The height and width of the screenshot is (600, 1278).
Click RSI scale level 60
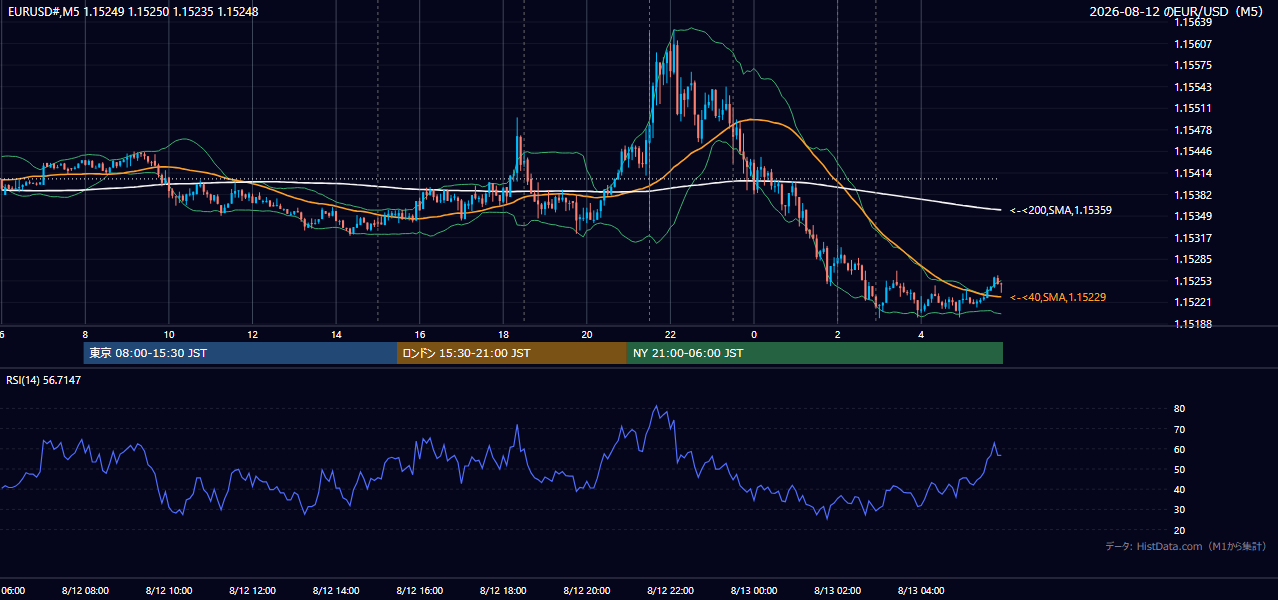pos(1180,449)
